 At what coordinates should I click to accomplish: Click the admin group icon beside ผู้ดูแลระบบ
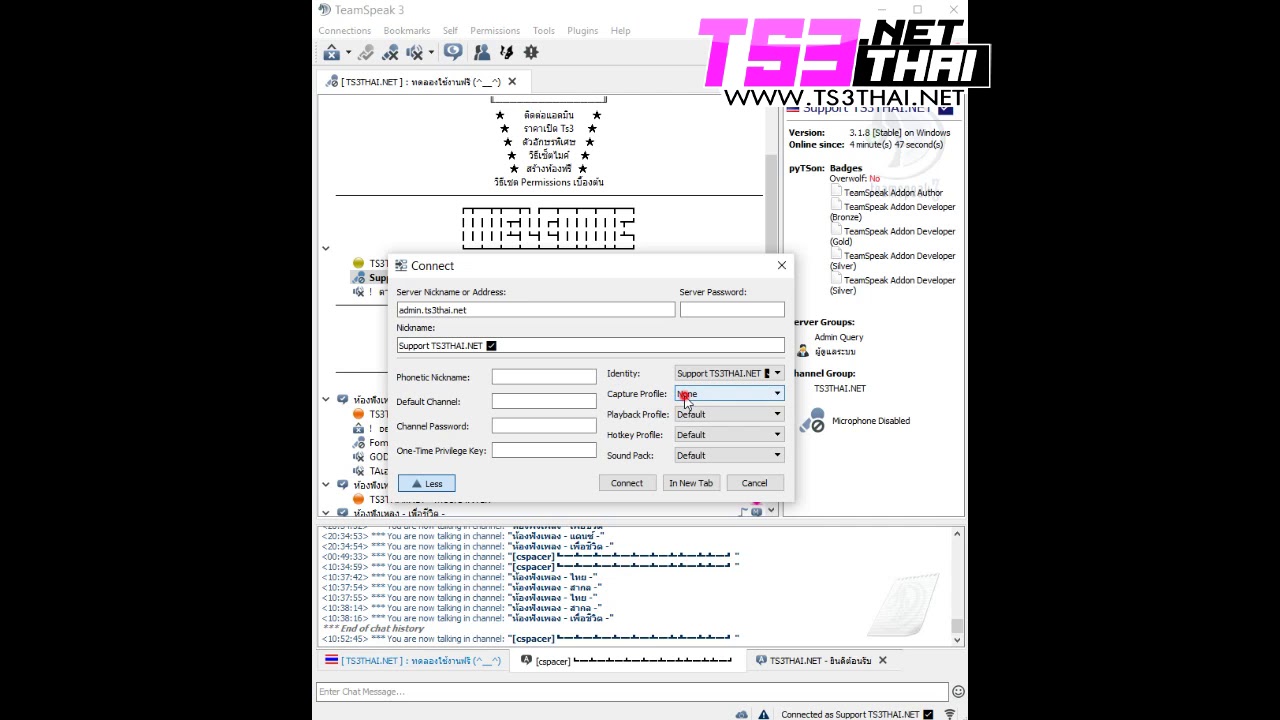point(802,351)
